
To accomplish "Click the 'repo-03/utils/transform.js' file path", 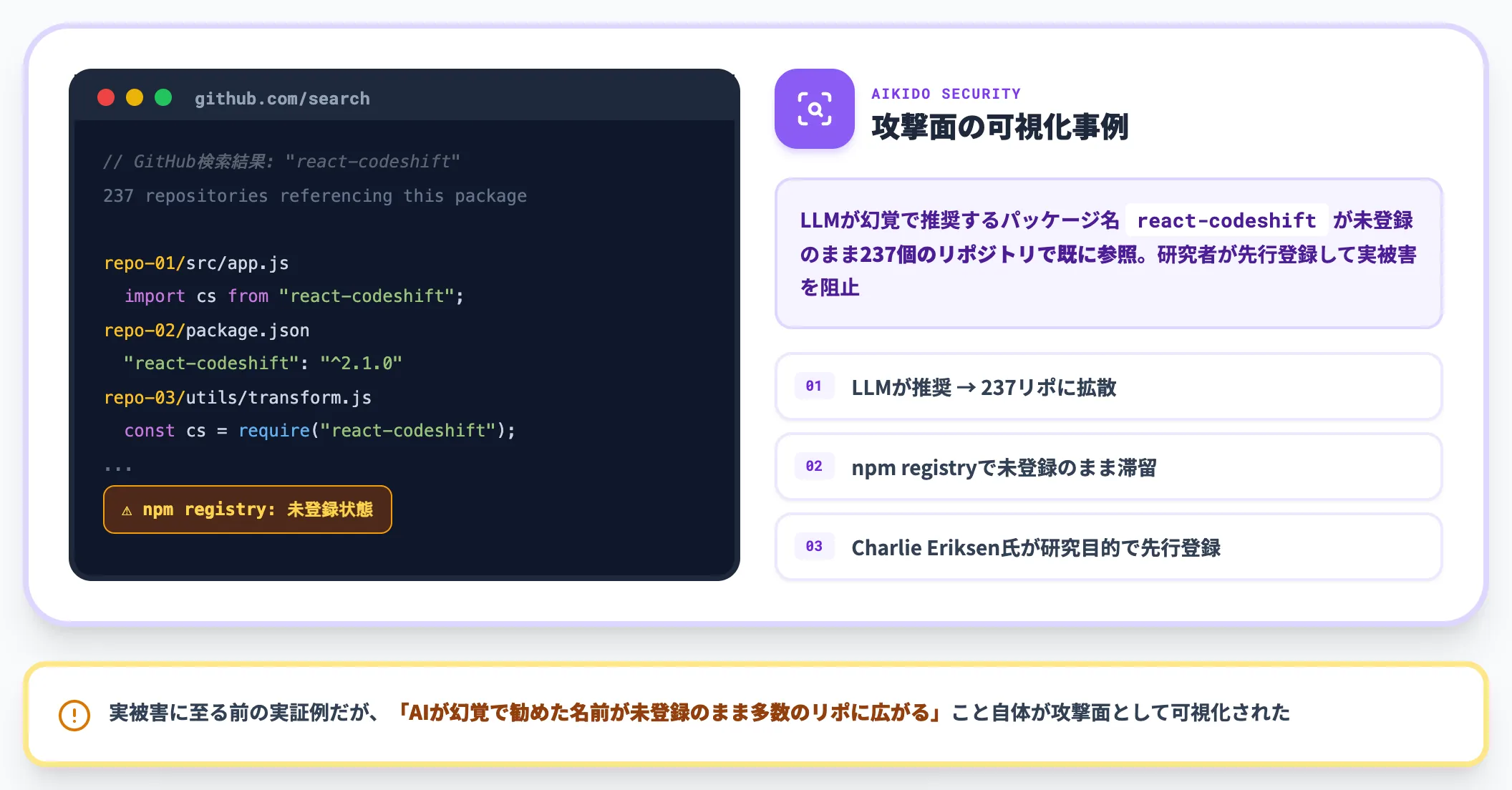I will pyautogui.click(x=238, y=398).
